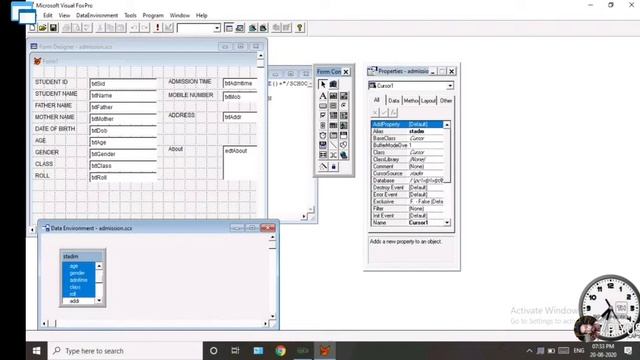Viewport: 640px width, 360px height.
Task: Select the Command Group control tool
Action: [333, 106]
